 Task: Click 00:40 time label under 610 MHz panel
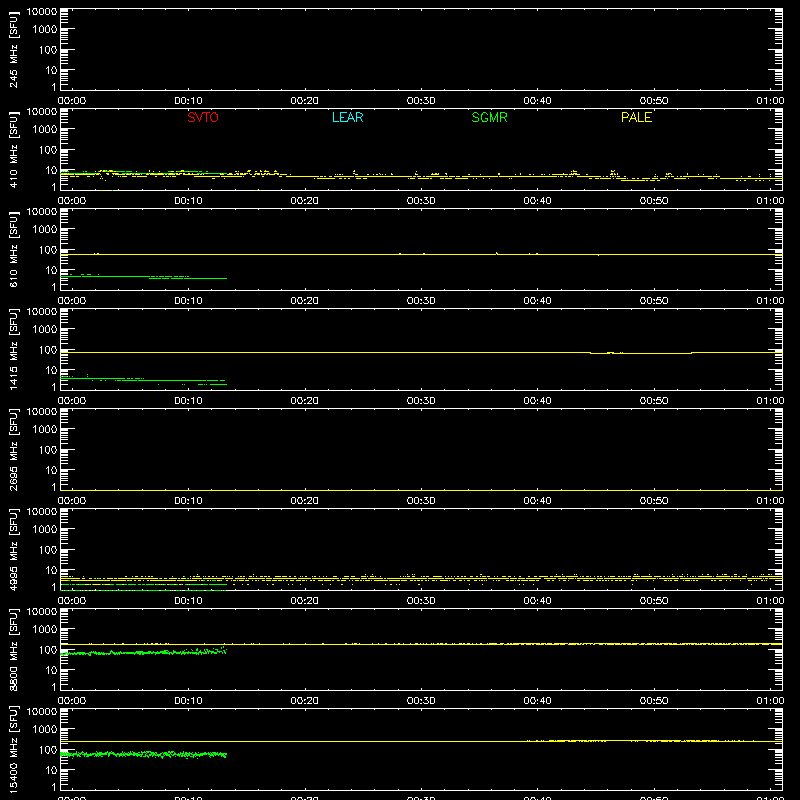pyautogui.click(x=537, y=301)
